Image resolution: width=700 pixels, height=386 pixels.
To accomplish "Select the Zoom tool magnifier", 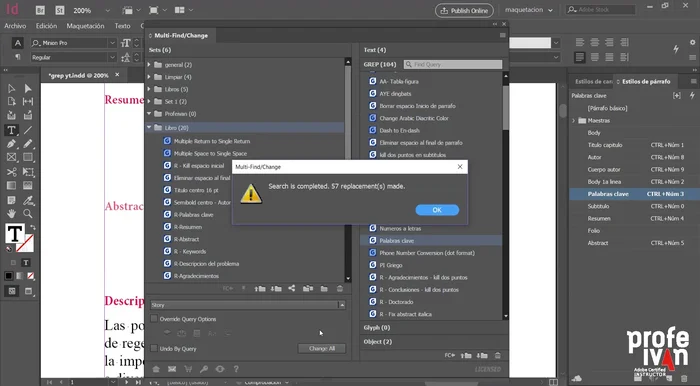I will pyautogui.click(x=28, y=213).
